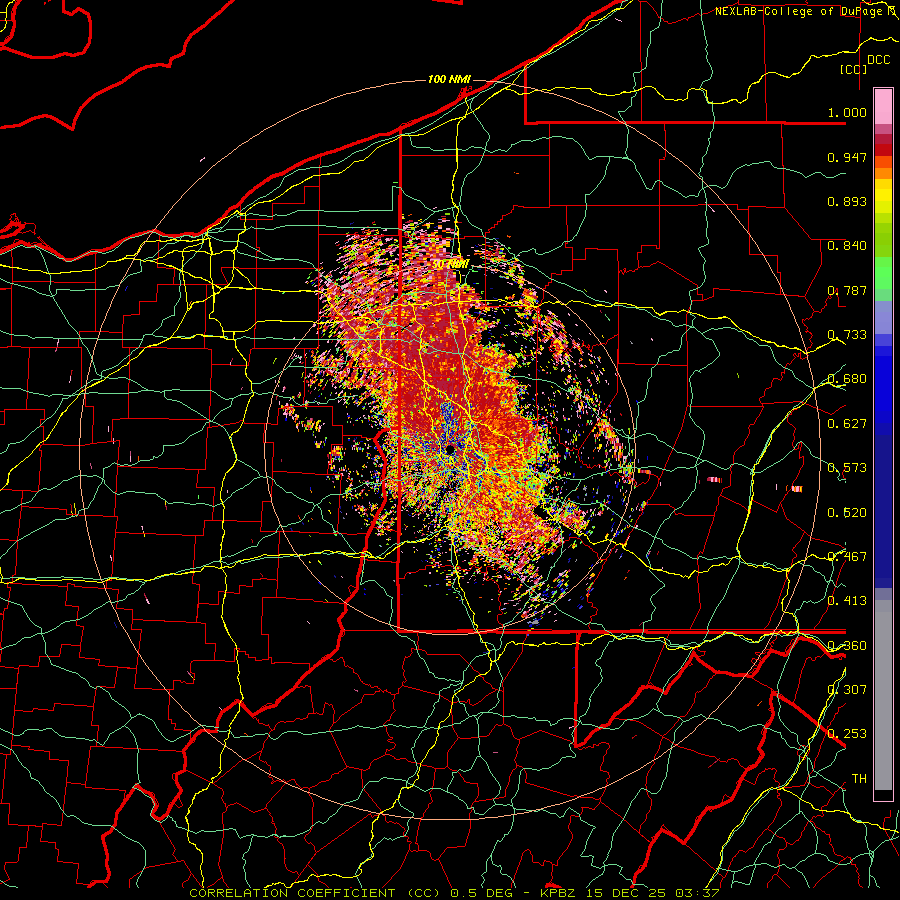Click the 0.360 legend value
The height and width of the screenshot is (900, 900).
[x=847, y=646]
